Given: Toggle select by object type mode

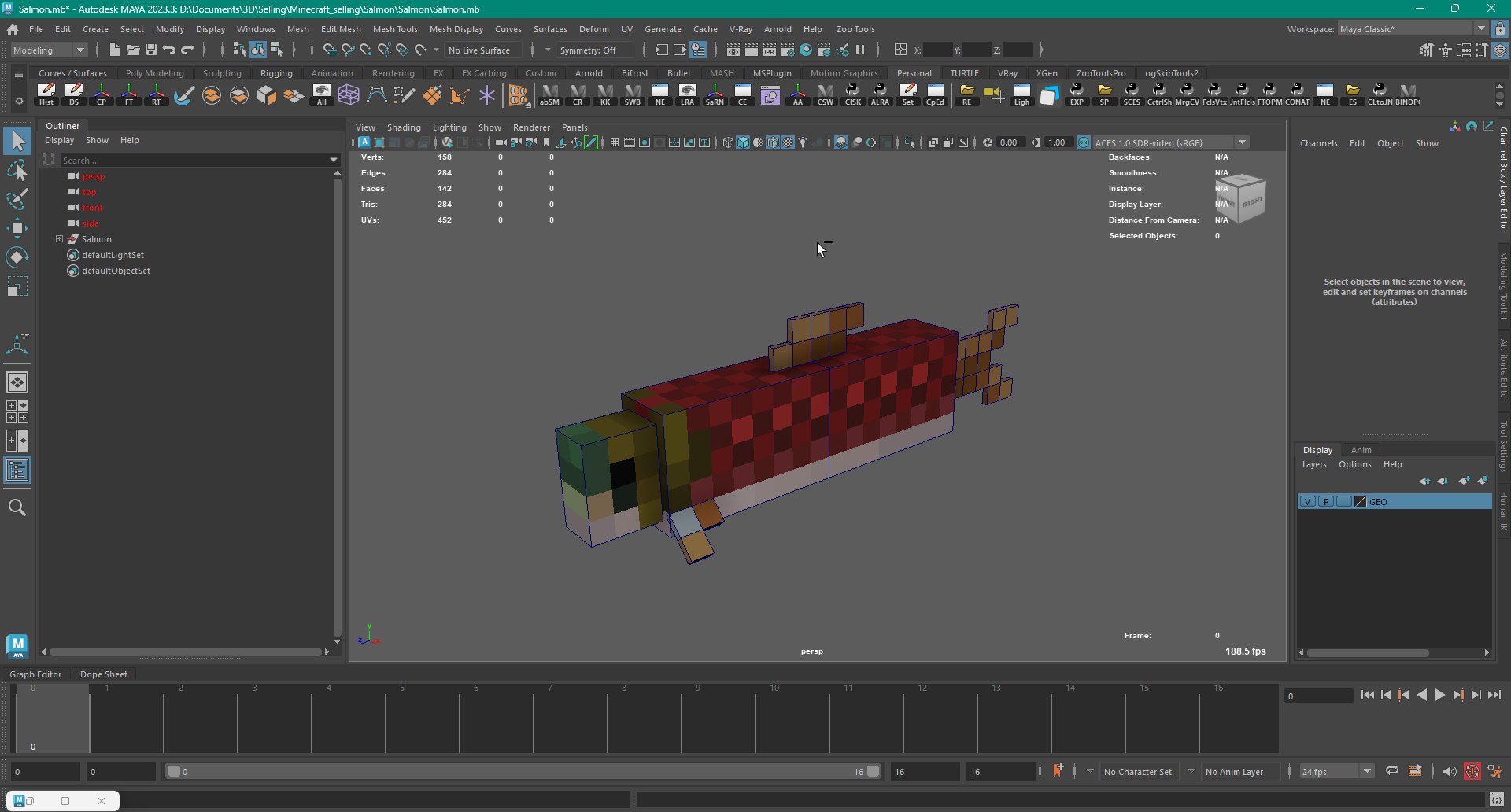Looking at the screenshot, I should point(258,50).
